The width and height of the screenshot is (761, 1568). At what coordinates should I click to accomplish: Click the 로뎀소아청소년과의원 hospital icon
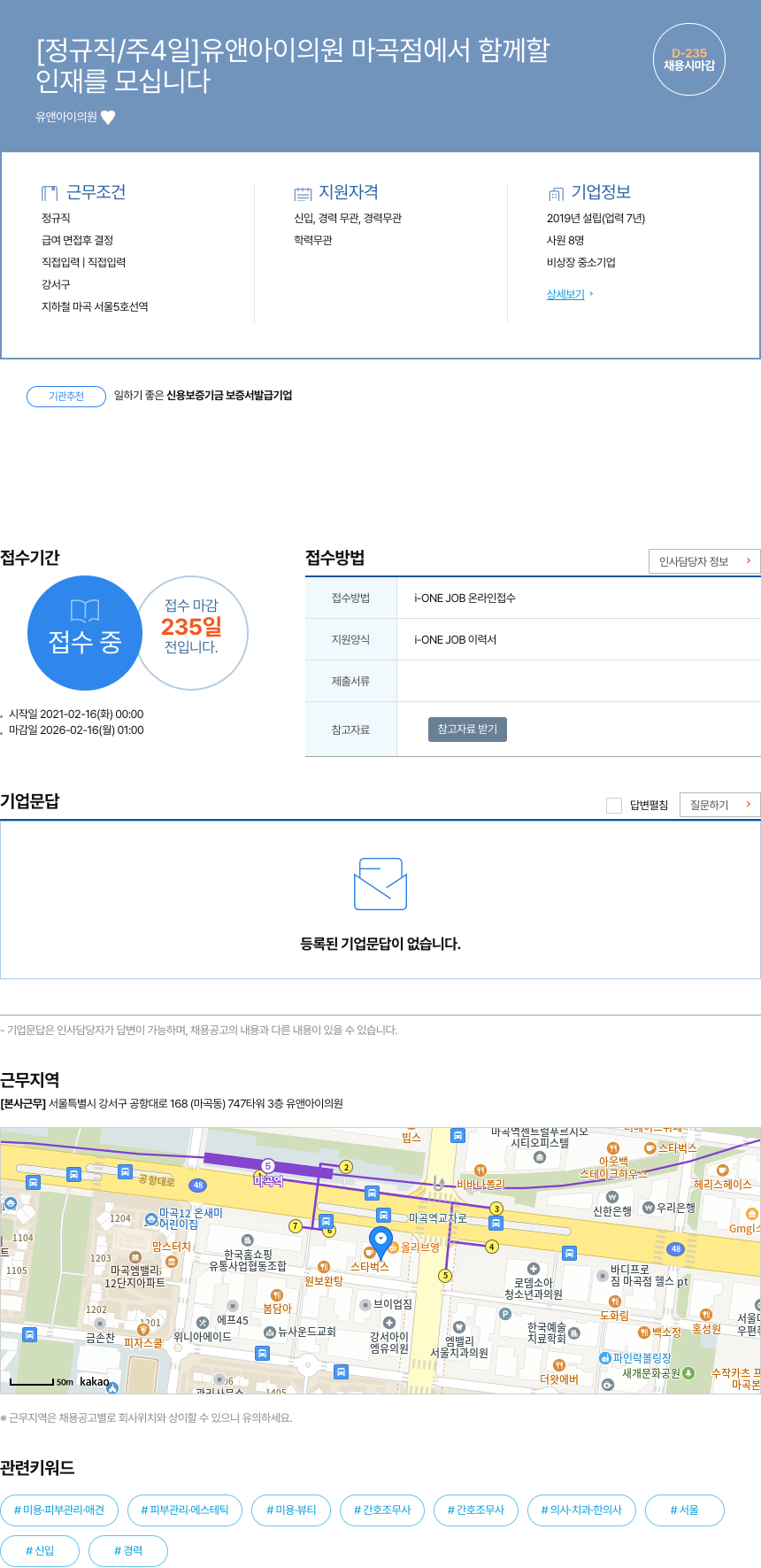coord(534,1269)
